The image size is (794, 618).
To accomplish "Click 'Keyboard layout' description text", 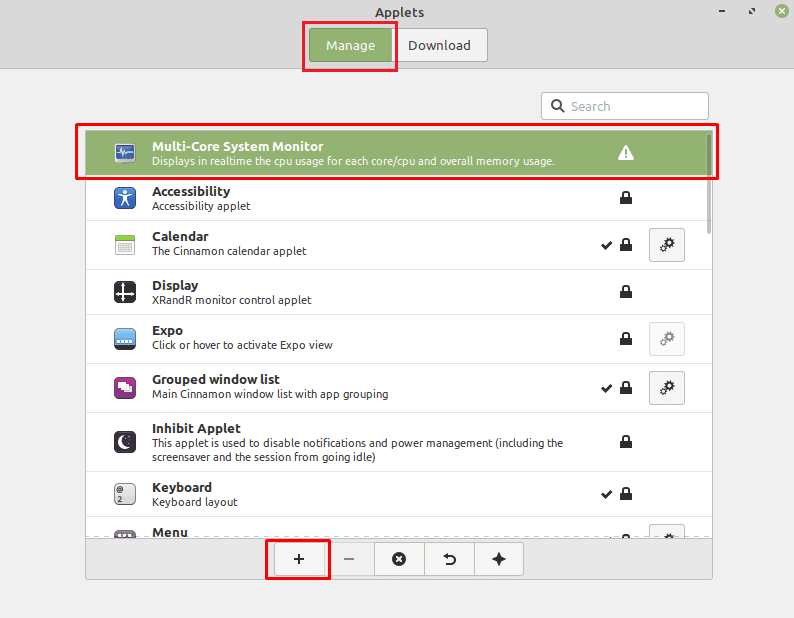I will point(194,502).
